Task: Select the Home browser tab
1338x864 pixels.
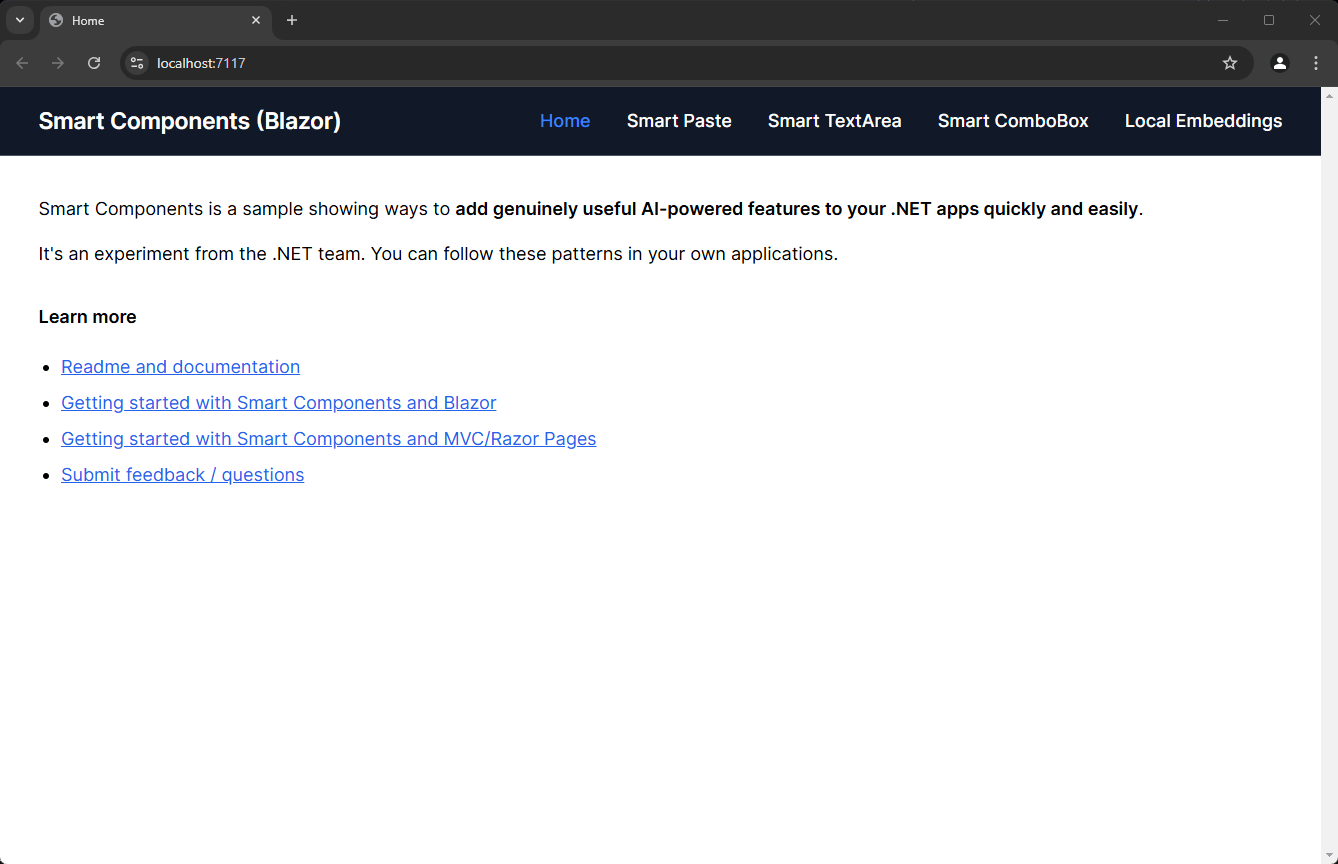Action: point(156,20)
